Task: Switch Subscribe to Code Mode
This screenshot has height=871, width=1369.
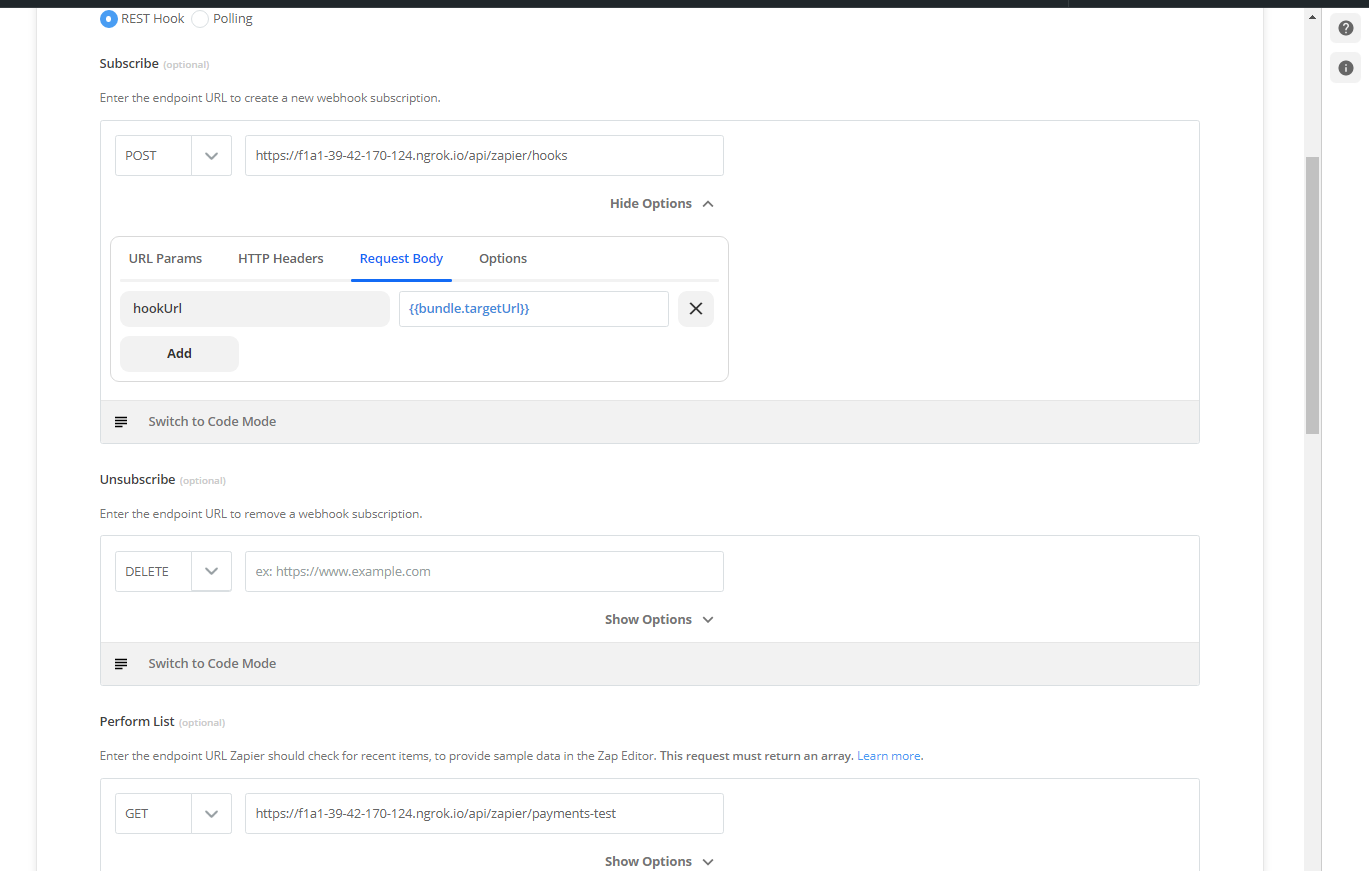Action: click(x=212, y=422)
